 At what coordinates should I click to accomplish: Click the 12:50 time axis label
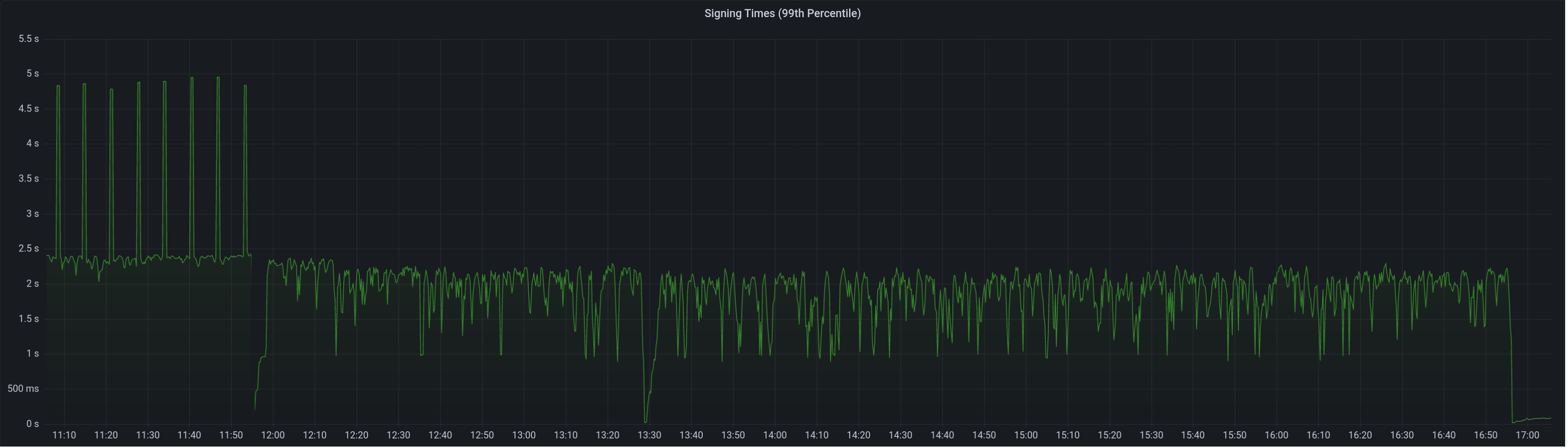click(x=482, y=436)
